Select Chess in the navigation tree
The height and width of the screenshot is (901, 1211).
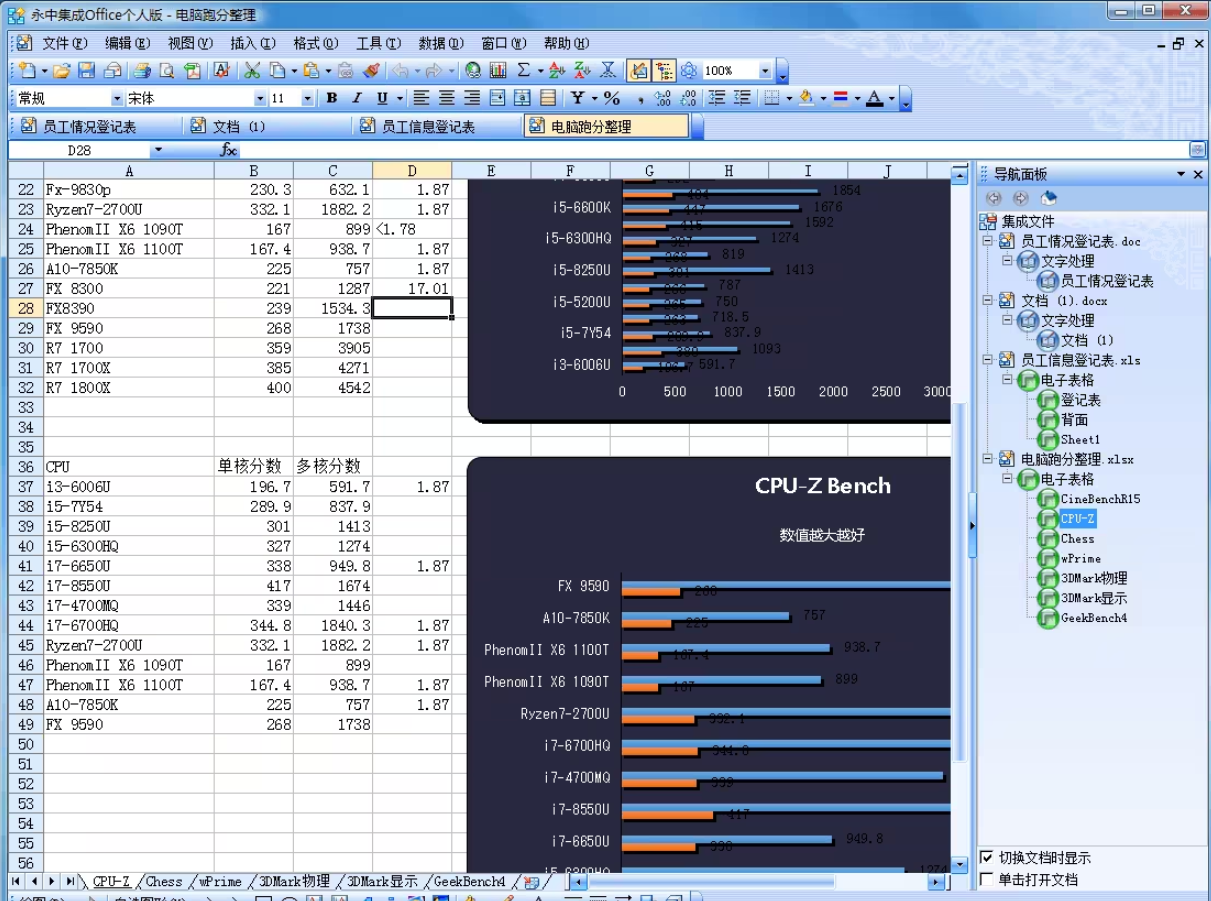coord(1077,539)
